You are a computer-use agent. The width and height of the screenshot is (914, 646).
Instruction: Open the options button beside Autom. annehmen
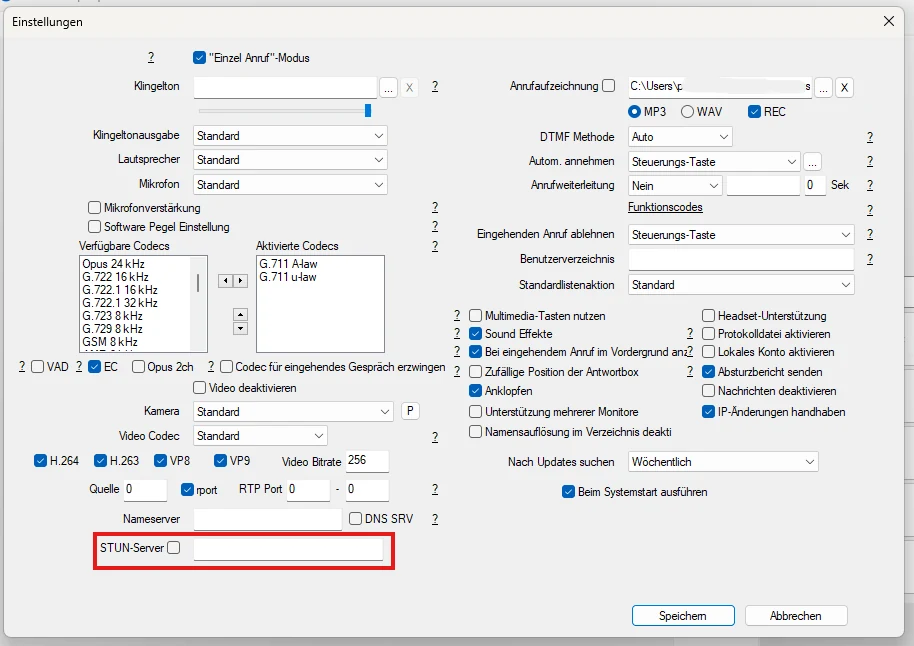coord(812,162)
